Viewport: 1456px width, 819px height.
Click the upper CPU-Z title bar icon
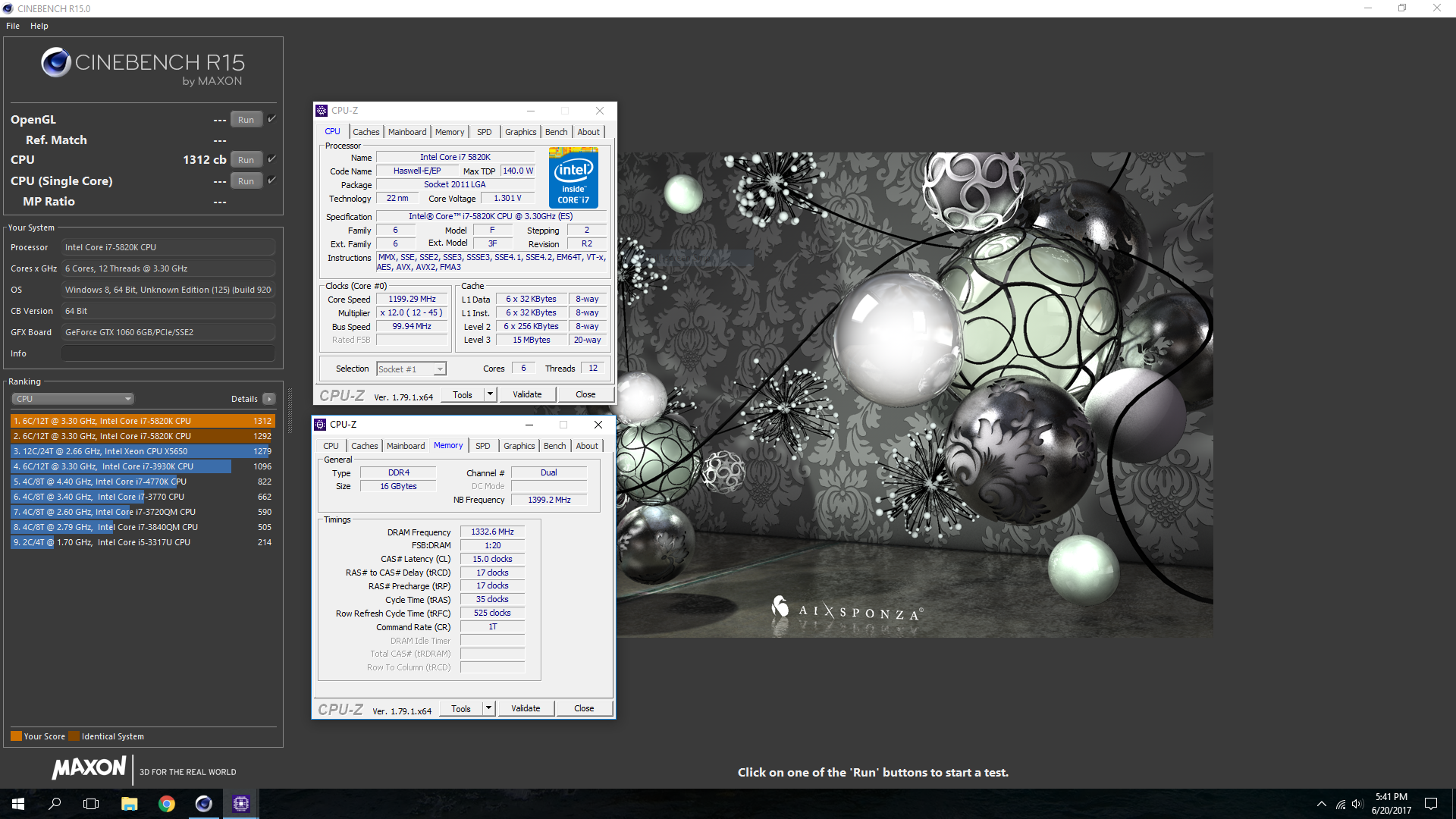tap(322, 111)
